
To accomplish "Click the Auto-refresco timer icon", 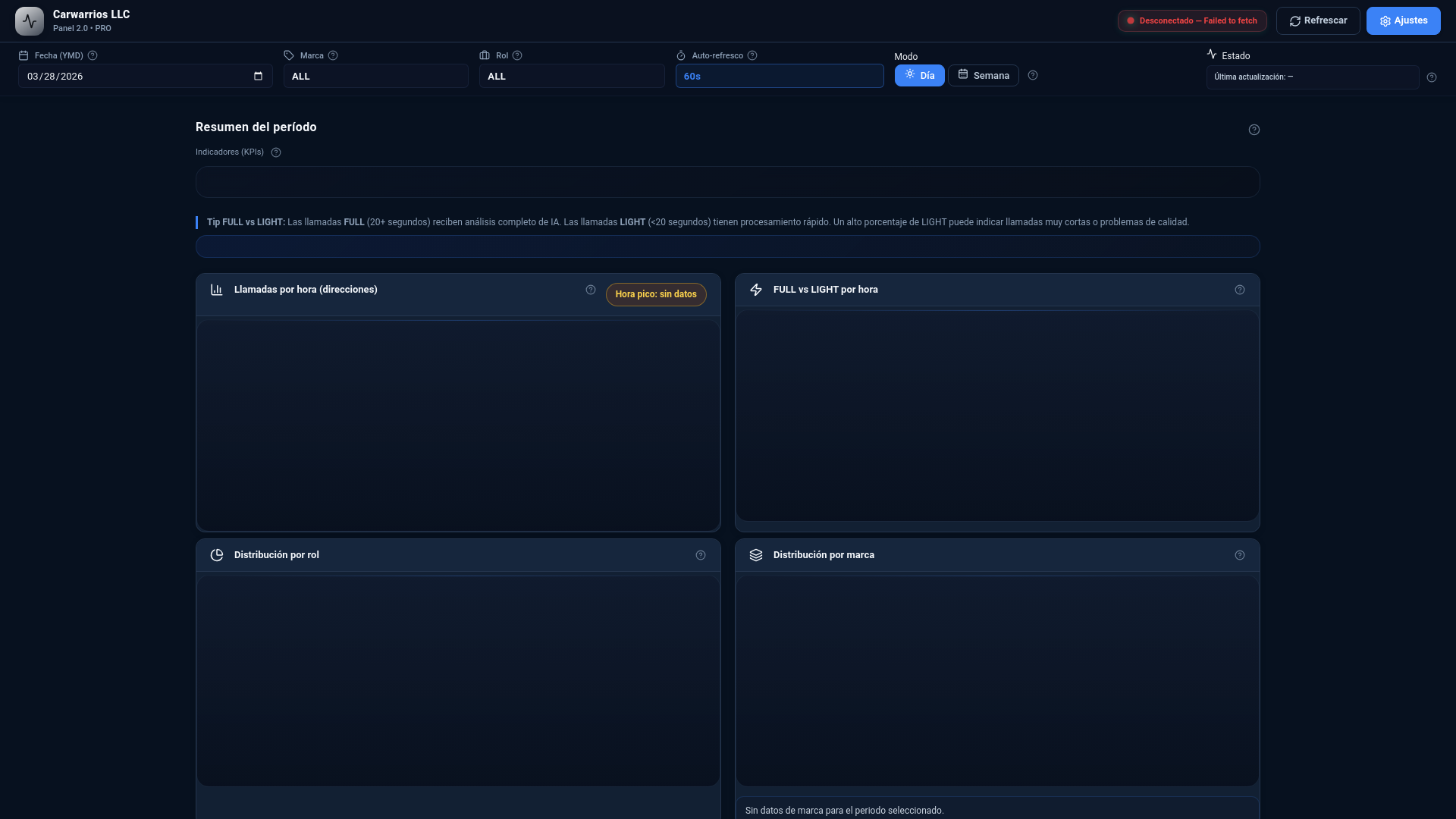I will point(681,55).
